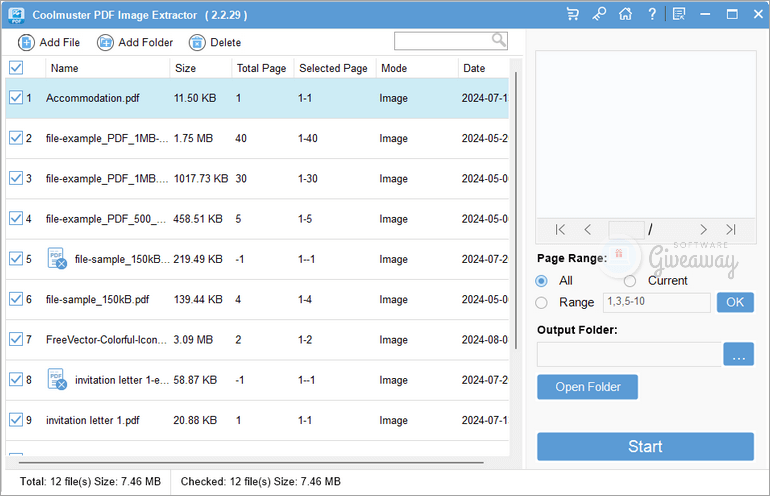Select the Current page range option
Viewport: 770px width, 496px height.
630,281
